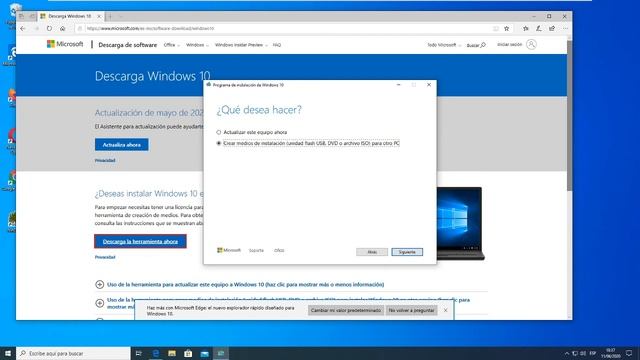Close the 'Descarga Windows 10' tab
640x360 pixels.
(99, 16)
